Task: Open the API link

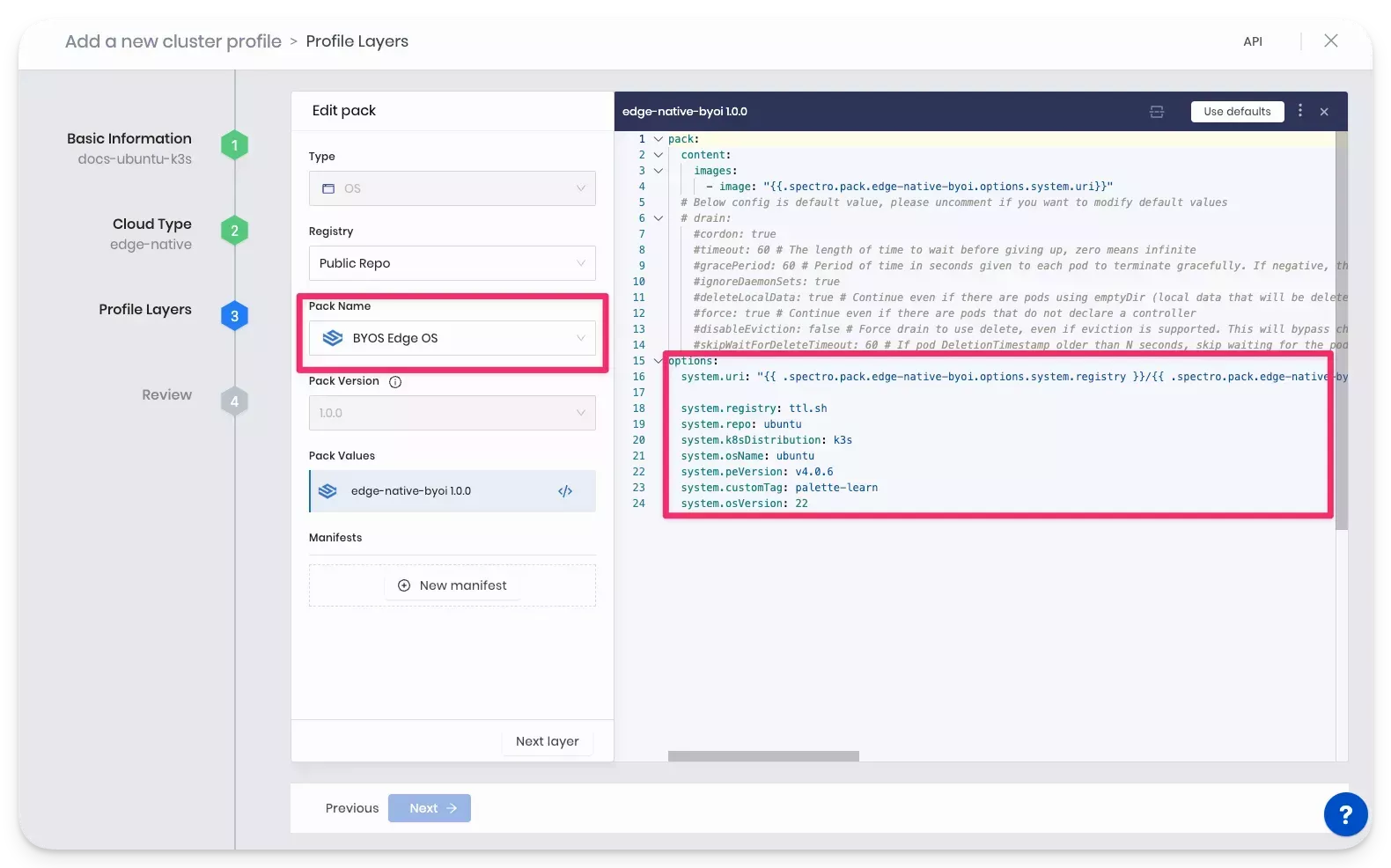Action: (1253, 41)
